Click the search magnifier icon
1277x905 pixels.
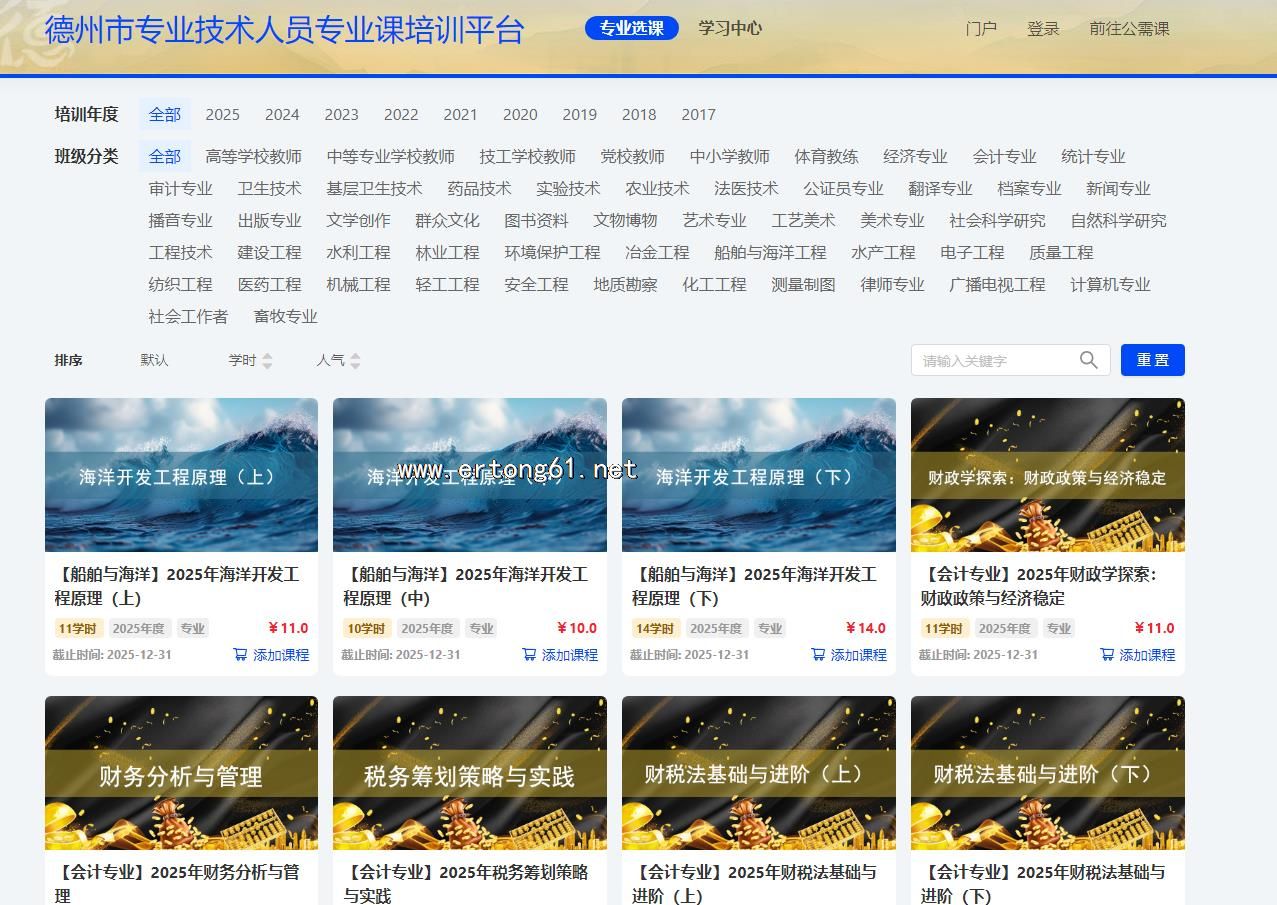click(x=1089, y=360)
